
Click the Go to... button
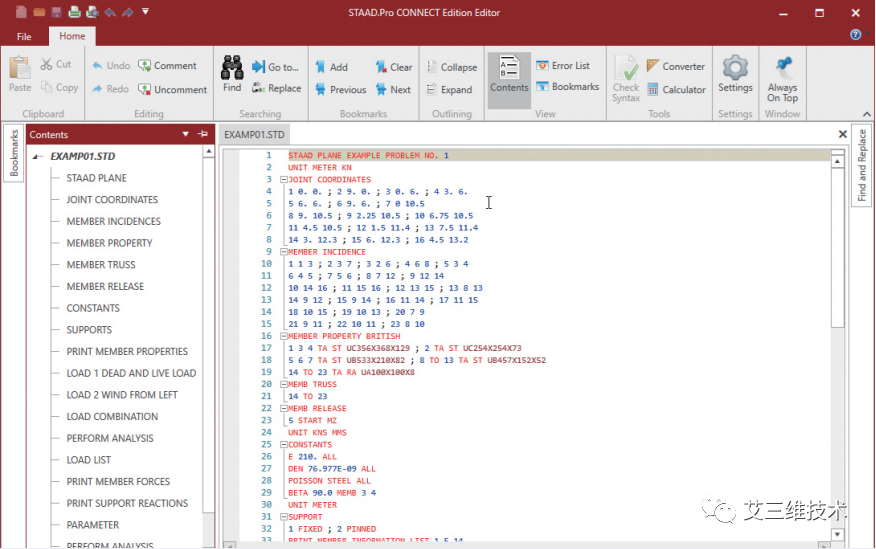[275, 67]
